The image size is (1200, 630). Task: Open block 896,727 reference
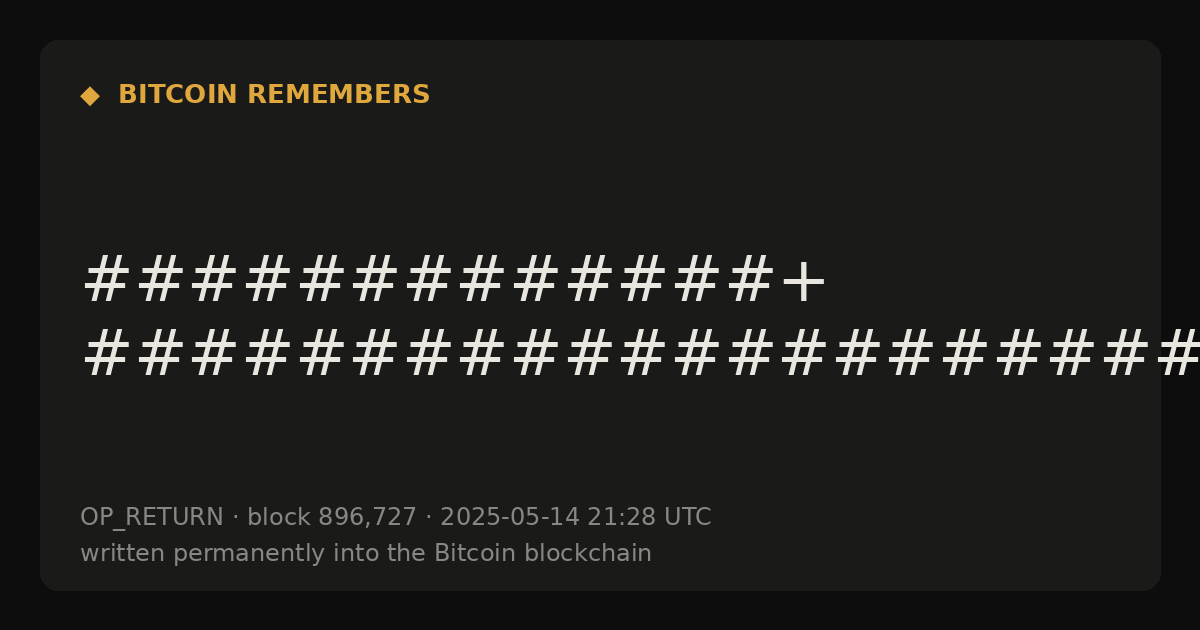pos(332,518)
